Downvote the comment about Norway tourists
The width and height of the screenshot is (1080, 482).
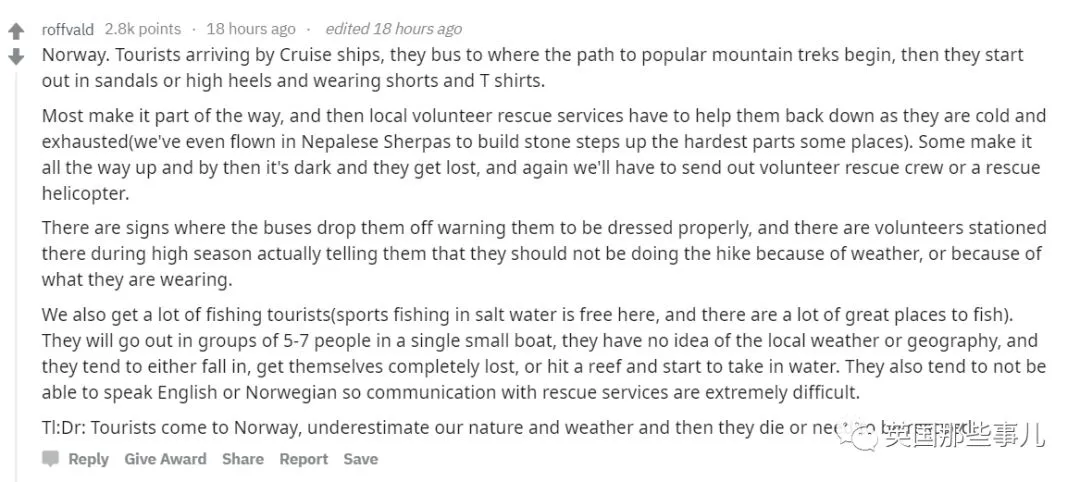coord(17,57)
